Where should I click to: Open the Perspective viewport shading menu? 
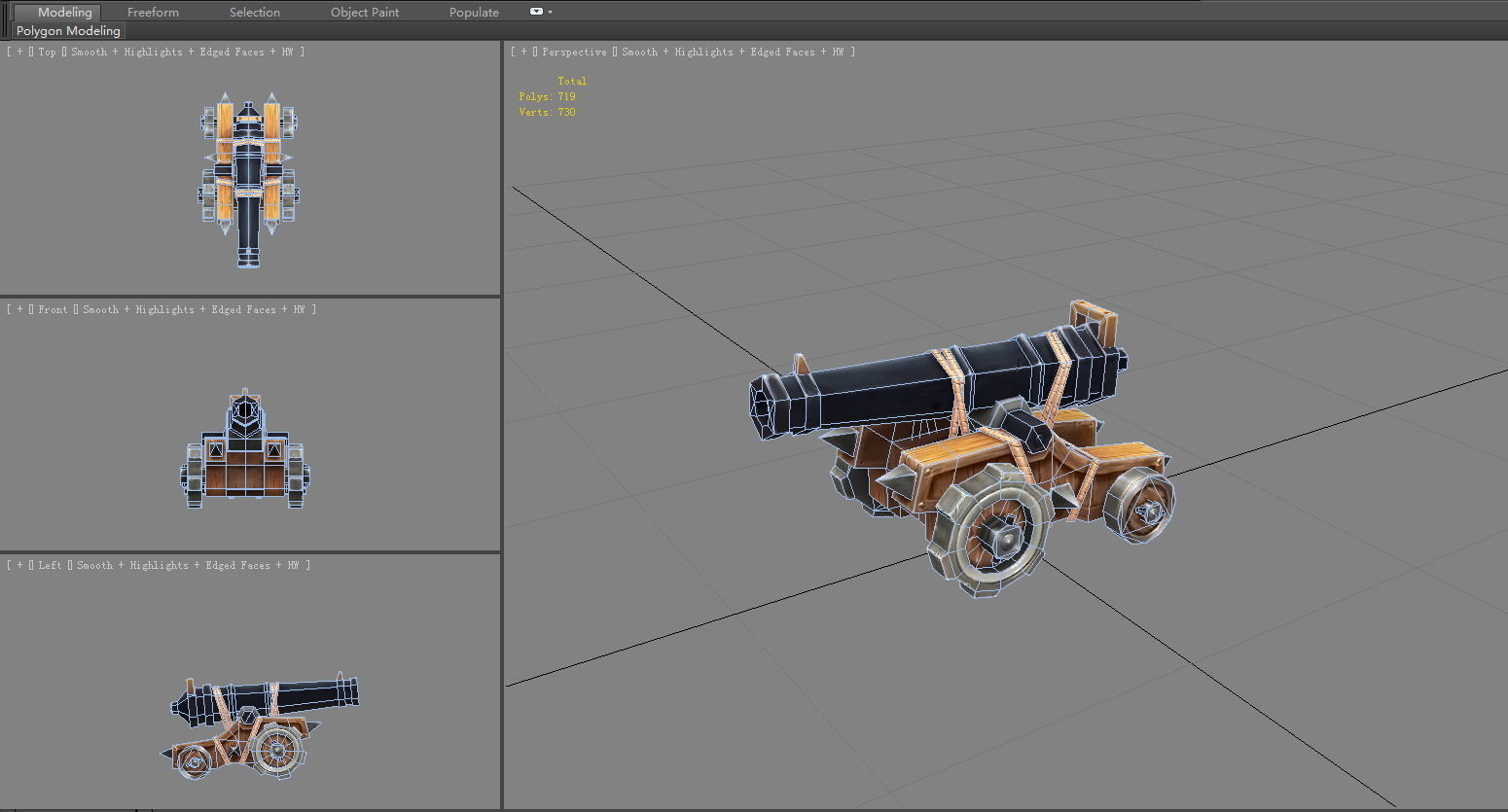point(733,52)
